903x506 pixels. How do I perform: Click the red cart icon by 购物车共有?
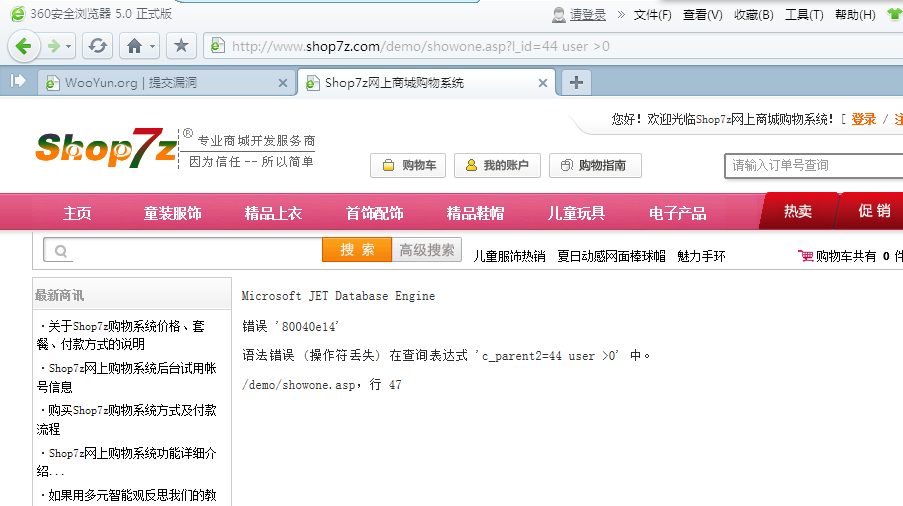pyautogui.click(x=805, y=256)
